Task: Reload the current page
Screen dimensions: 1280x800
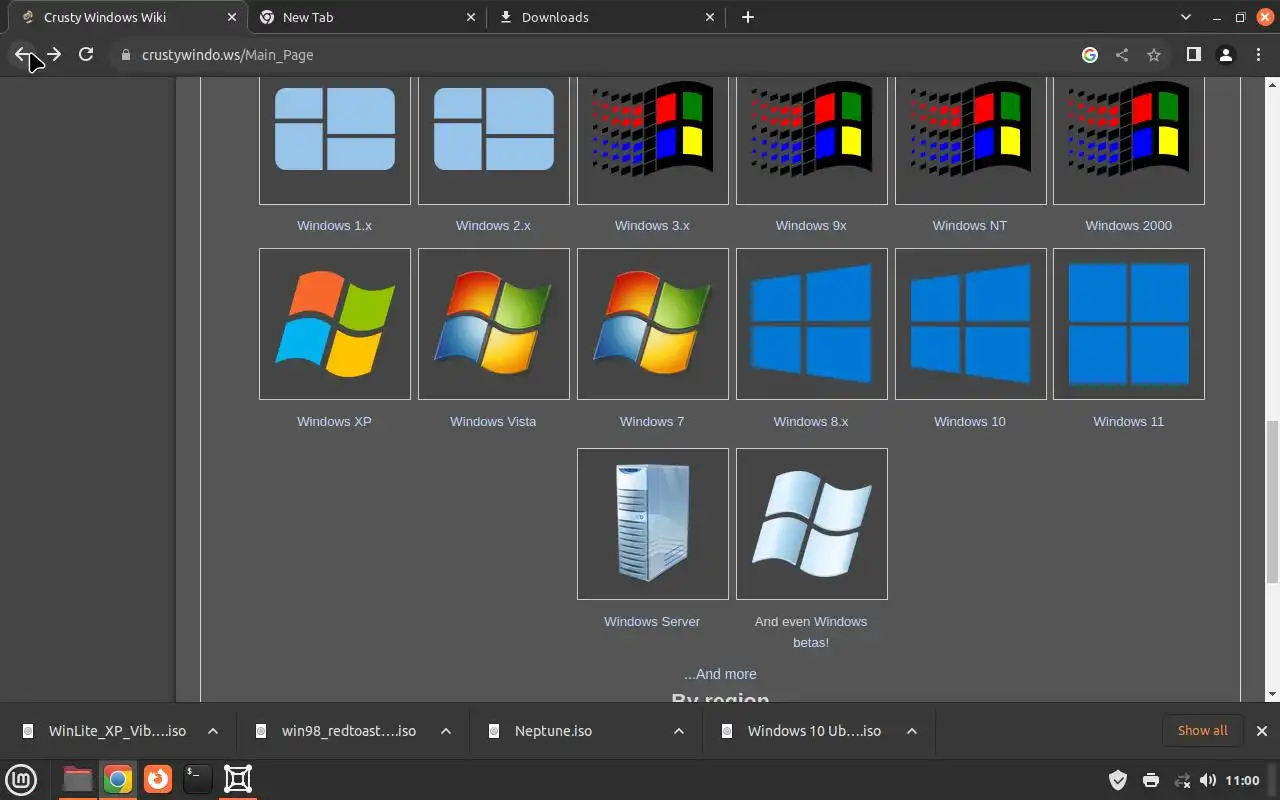Action: pos(86,55)
